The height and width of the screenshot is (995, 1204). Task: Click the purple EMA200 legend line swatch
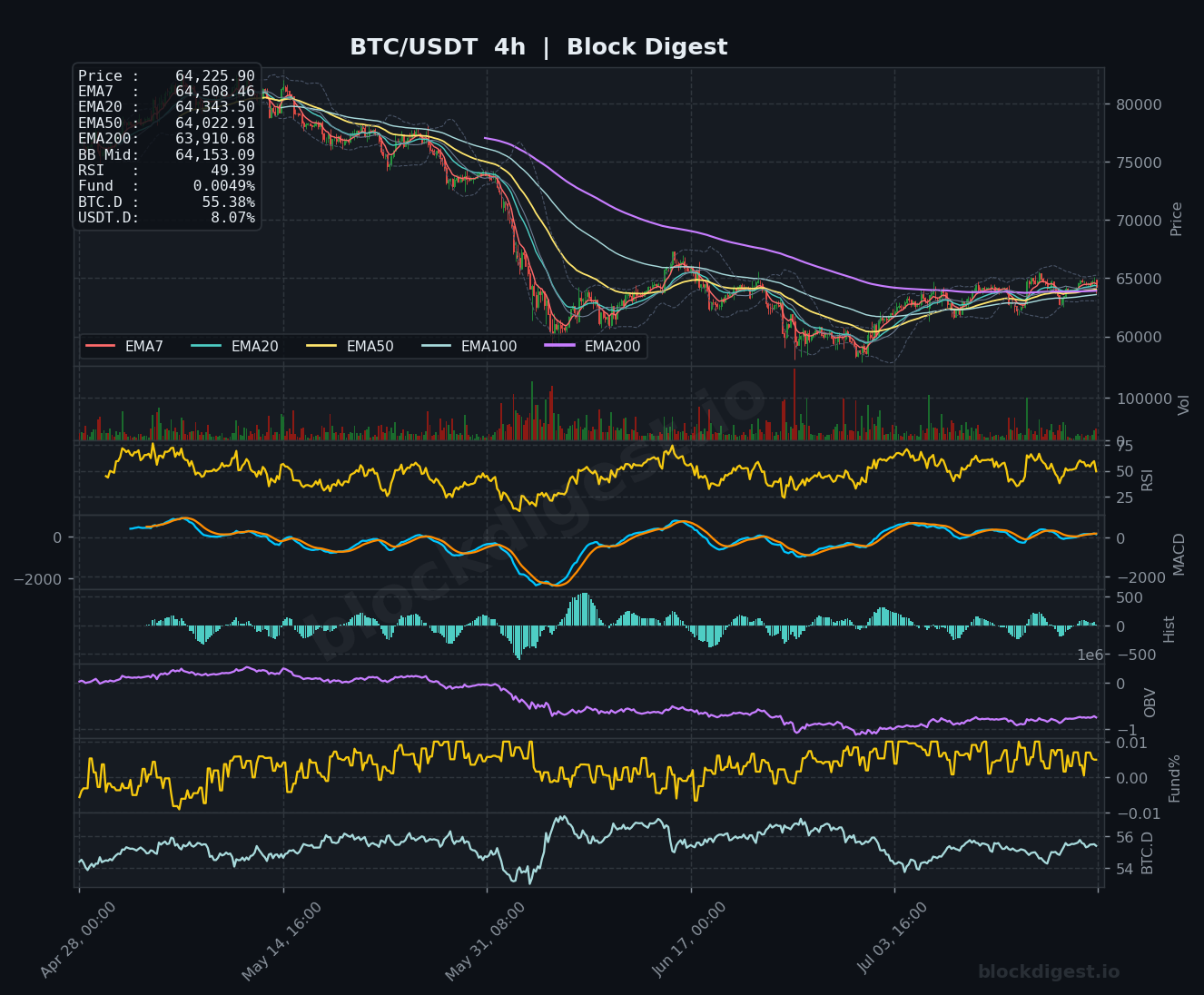click(559, 346)
